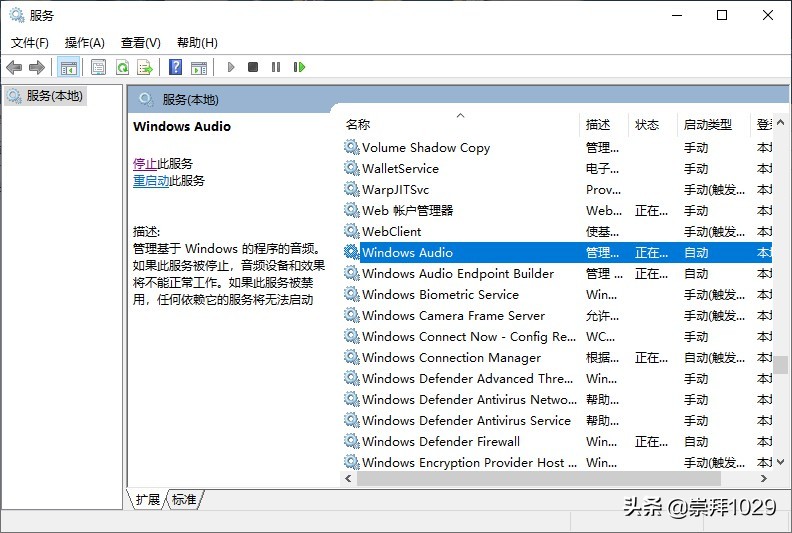The width and height of the screenshot is (792, 533).
Task: Sort list by 启动类型 column header
Action: 707,125
